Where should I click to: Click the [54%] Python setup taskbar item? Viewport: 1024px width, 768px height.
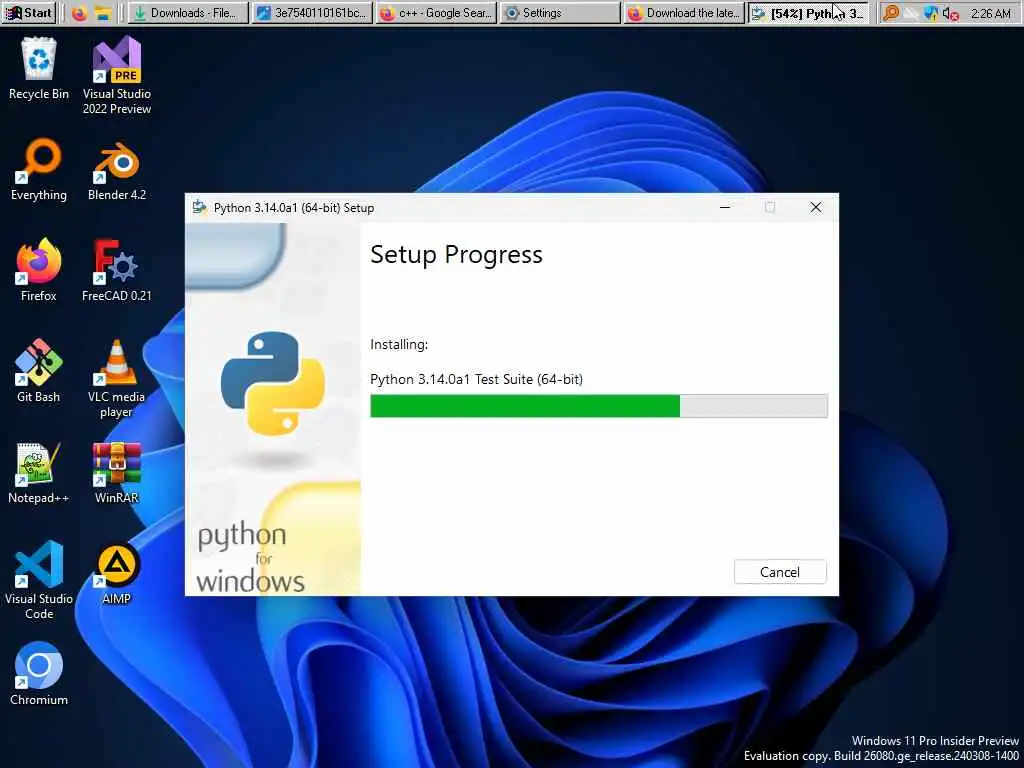(x=808, y=12)
